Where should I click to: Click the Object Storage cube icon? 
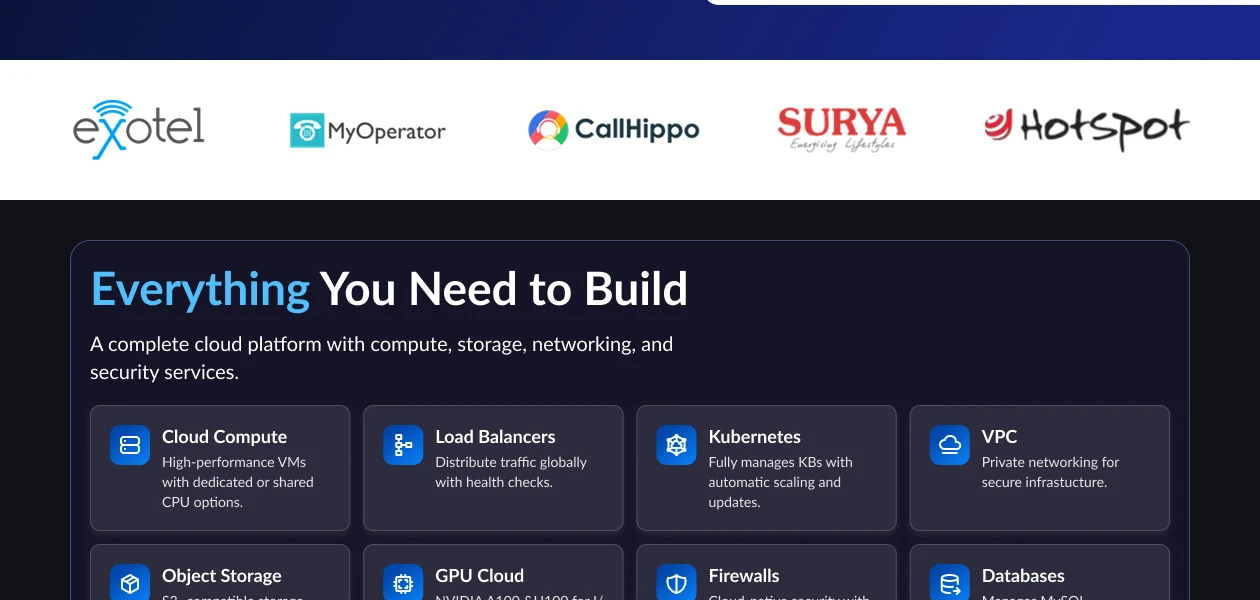click(130, 583)
